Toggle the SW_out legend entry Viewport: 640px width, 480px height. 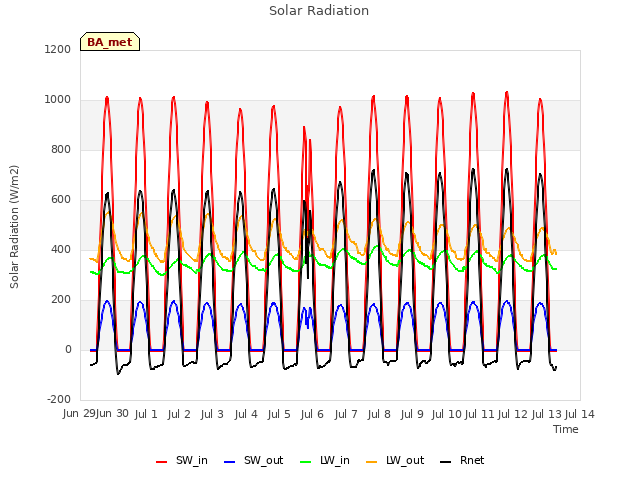(x=253, y=460)
